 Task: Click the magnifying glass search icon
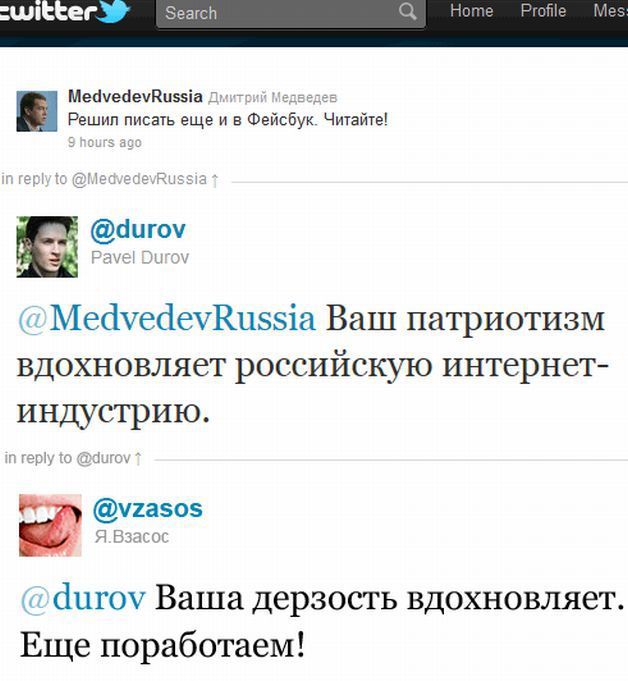click(x=407, y=12)
